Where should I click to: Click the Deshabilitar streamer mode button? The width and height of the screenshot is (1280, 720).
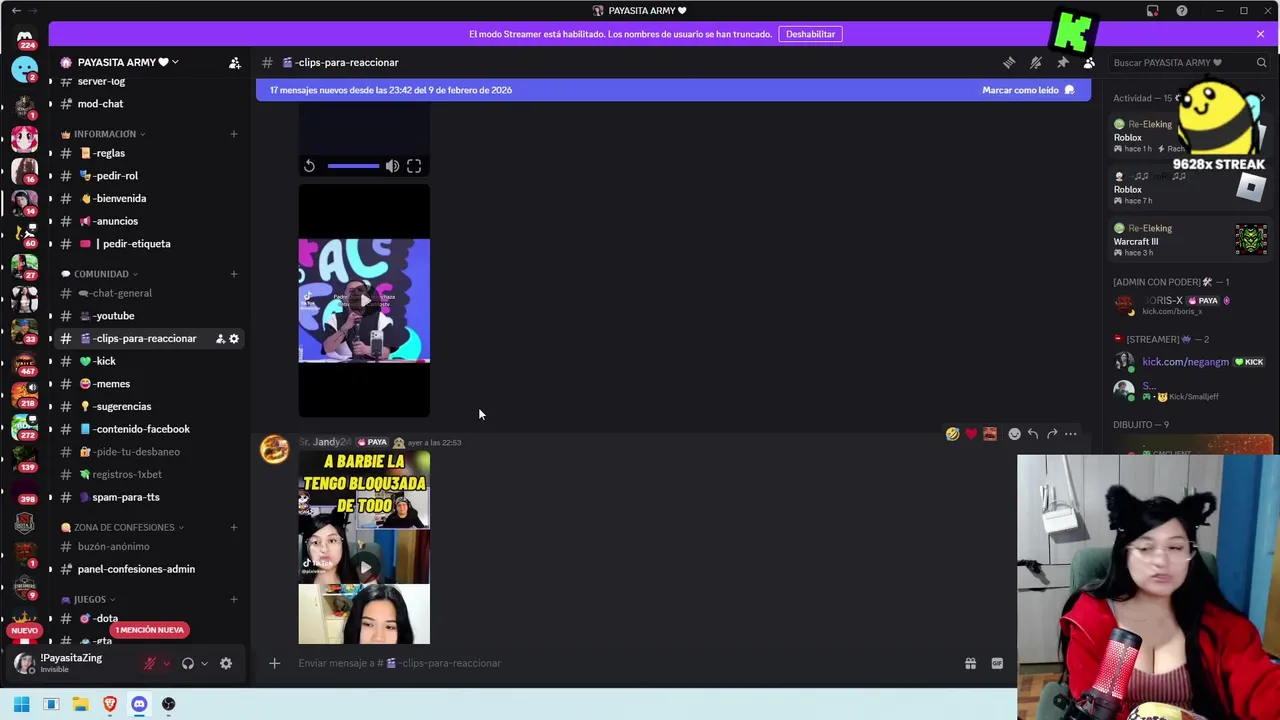tap(810, 34)
